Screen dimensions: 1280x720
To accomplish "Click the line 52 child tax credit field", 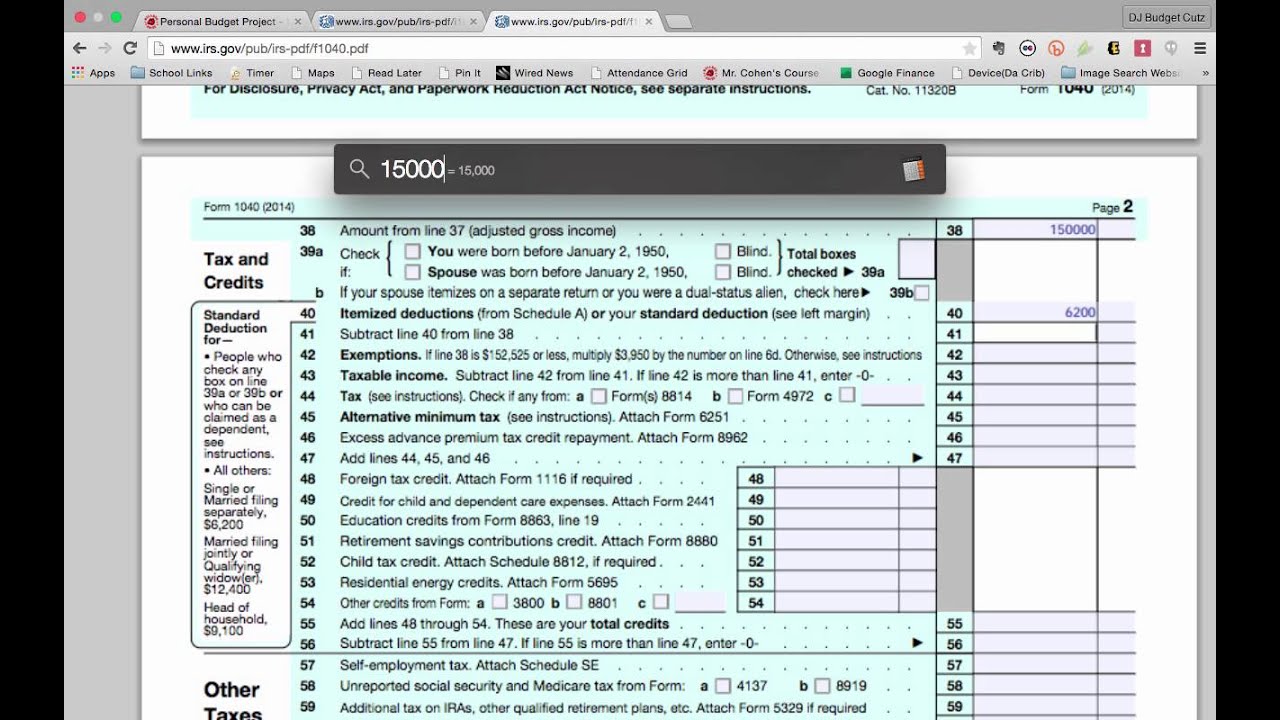I will pos(836,562).
